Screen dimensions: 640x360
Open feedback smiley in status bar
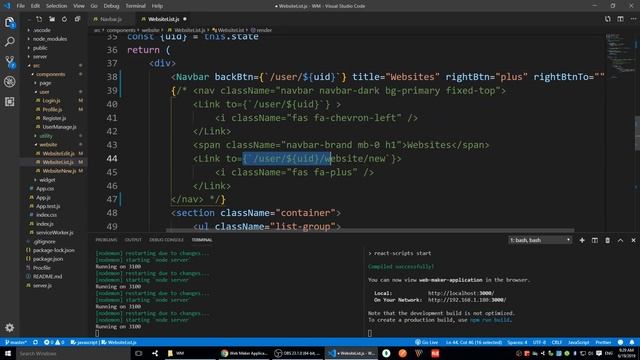pyautogui.click(x=620, y=342)
